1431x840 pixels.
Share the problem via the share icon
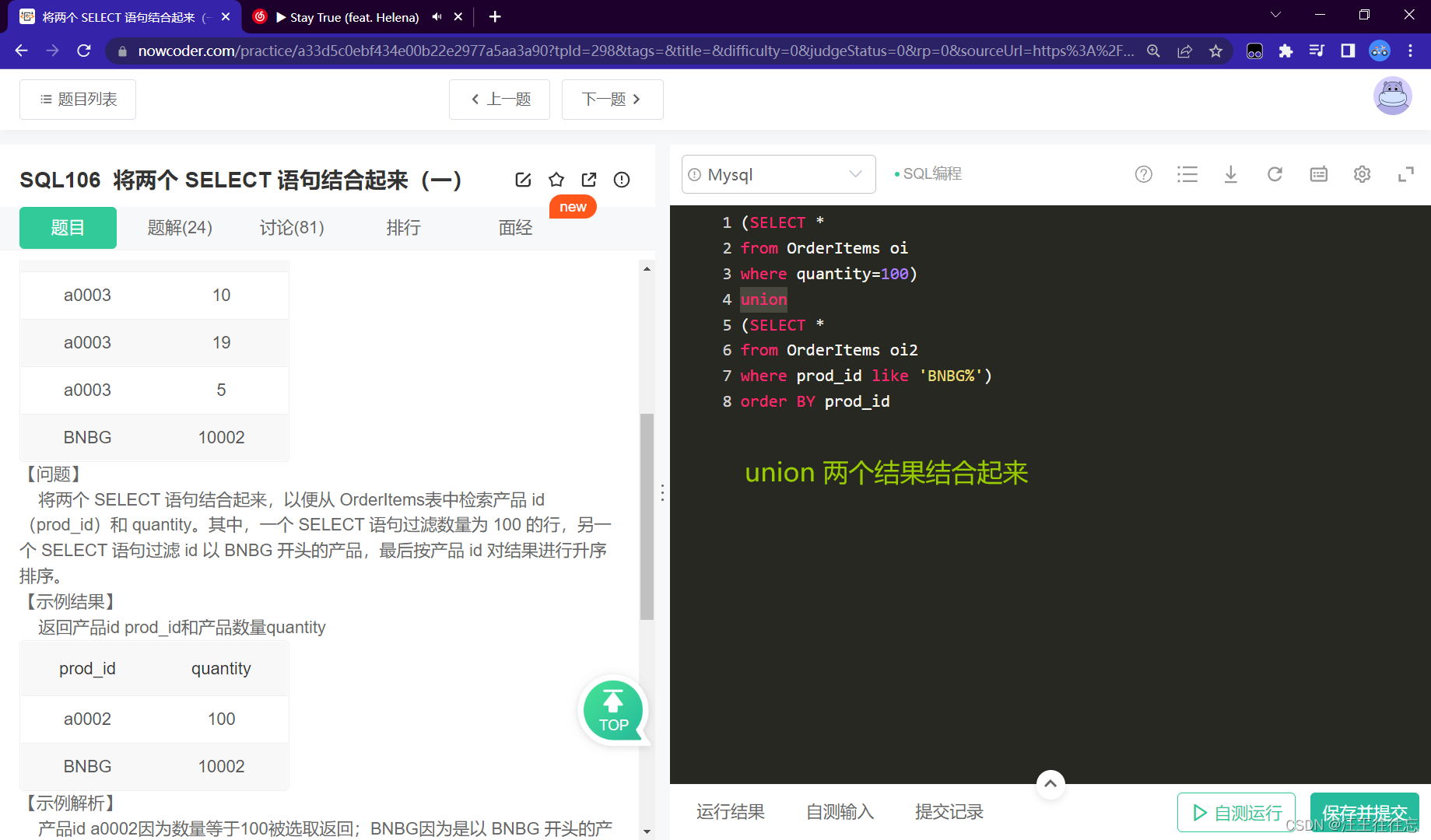click(x=588, y=179)
